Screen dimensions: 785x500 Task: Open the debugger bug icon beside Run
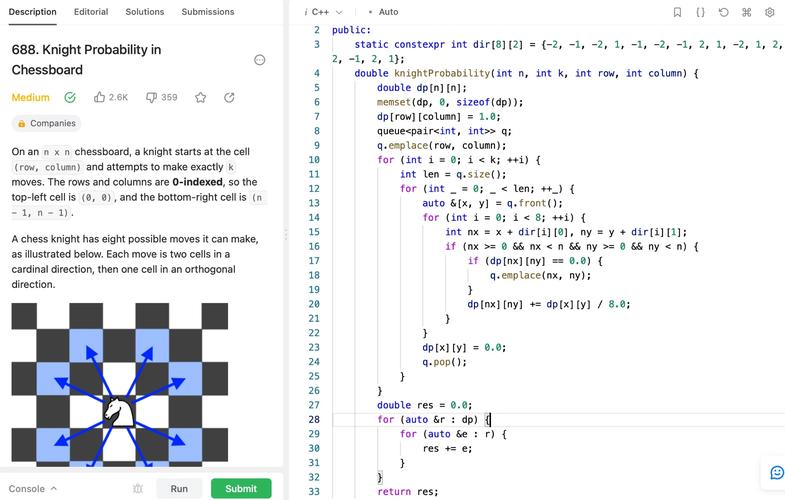(x=138, y=489)
